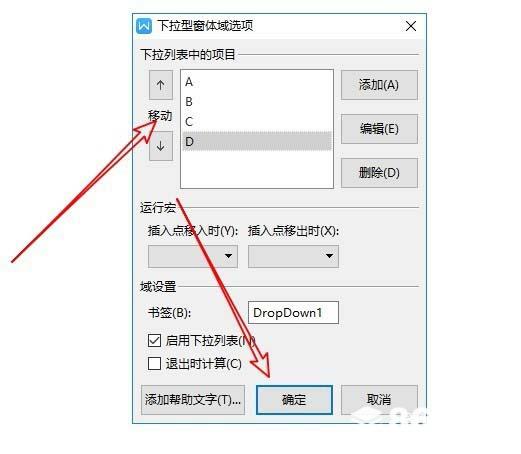Click empty area below item D in list
The width and height of the screenshot is (521, 454).
pos(257,169)
